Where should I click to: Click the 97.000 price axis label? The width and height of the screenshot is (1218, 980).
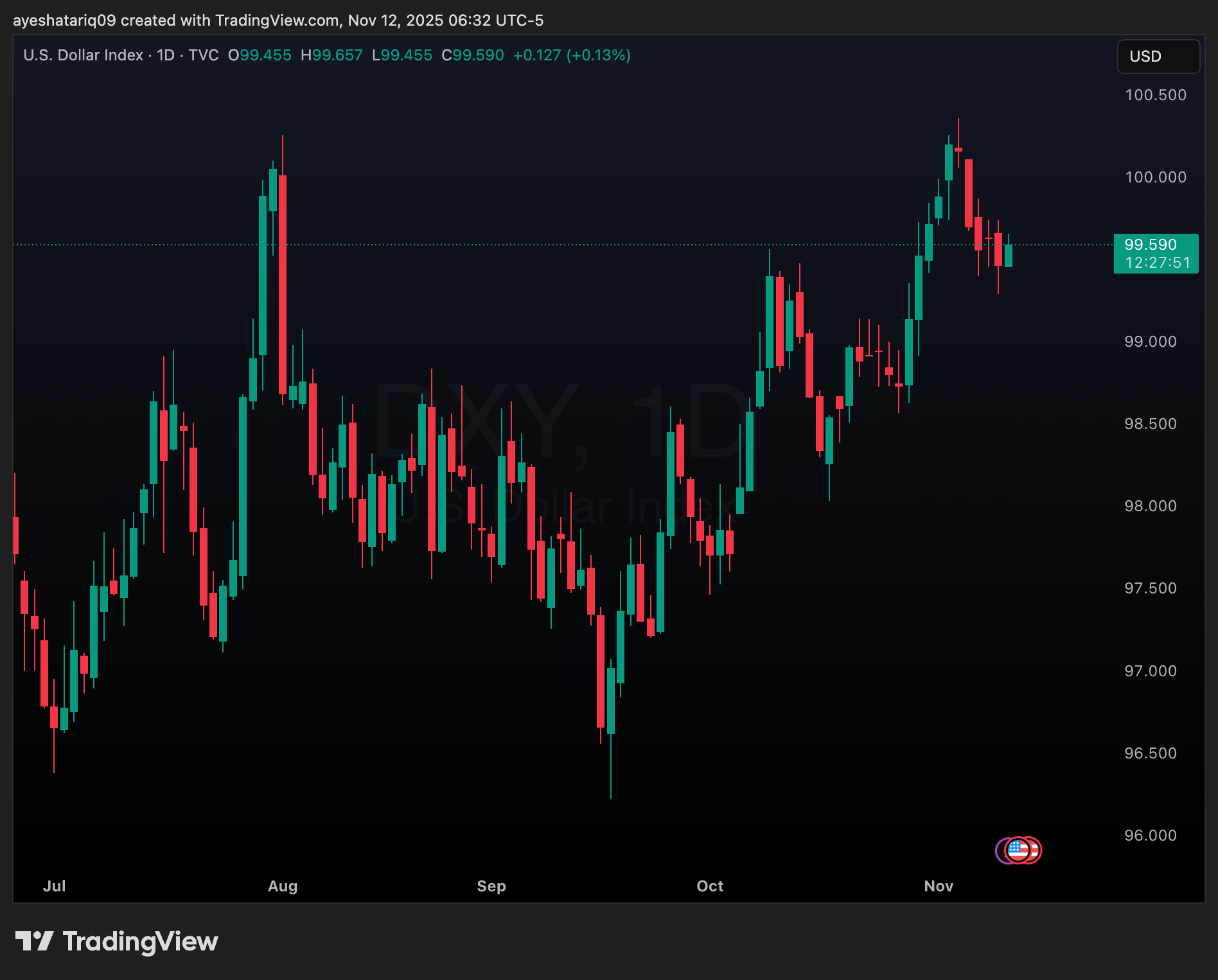(1151, 671)
